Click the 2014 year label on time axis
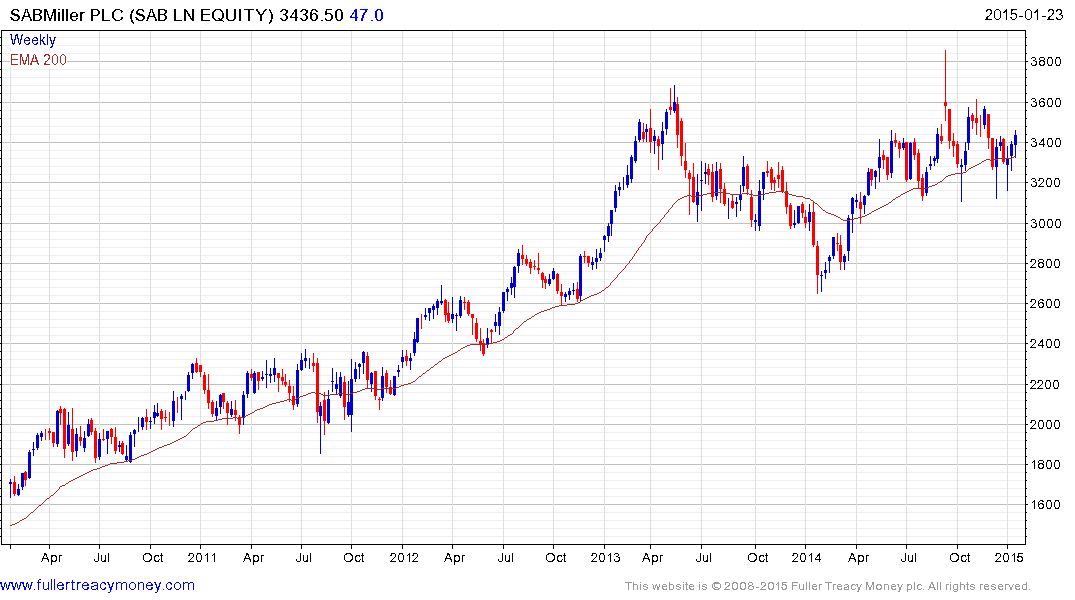Screen dimensions: 1075x600 coord(806,557)
